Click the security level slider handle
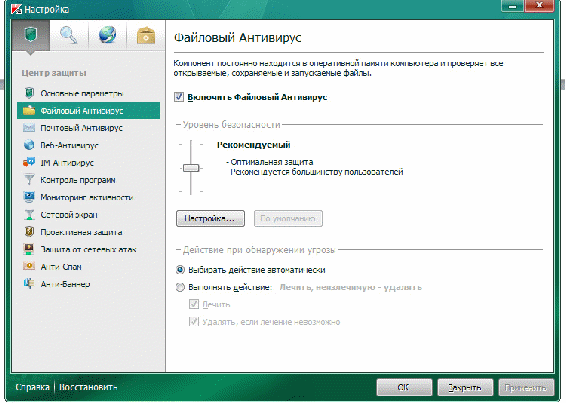Viewport: 566px width, 403px height. (x=191, y=168)
